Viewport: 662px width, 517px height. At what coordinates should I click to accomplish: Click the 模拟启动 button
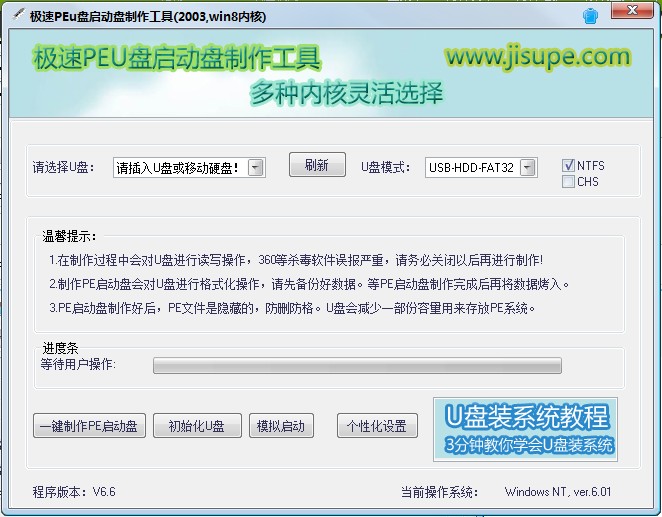point(281,425)
